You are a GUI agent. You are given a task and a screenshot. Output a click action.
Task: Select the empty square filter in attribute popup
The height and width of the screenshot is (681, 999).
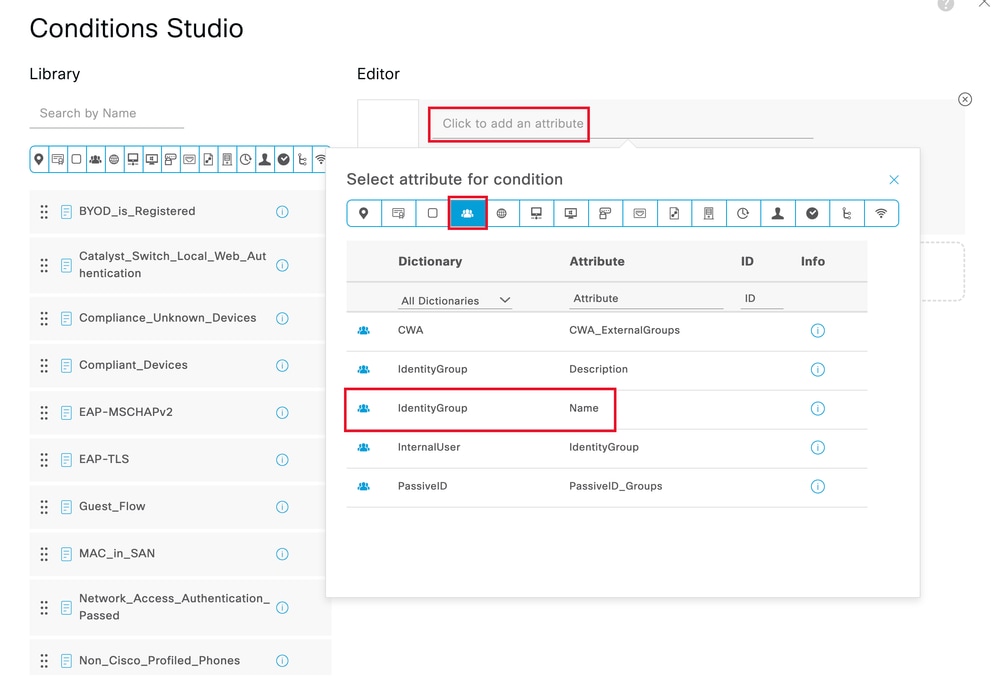click(x=433, y=213)
